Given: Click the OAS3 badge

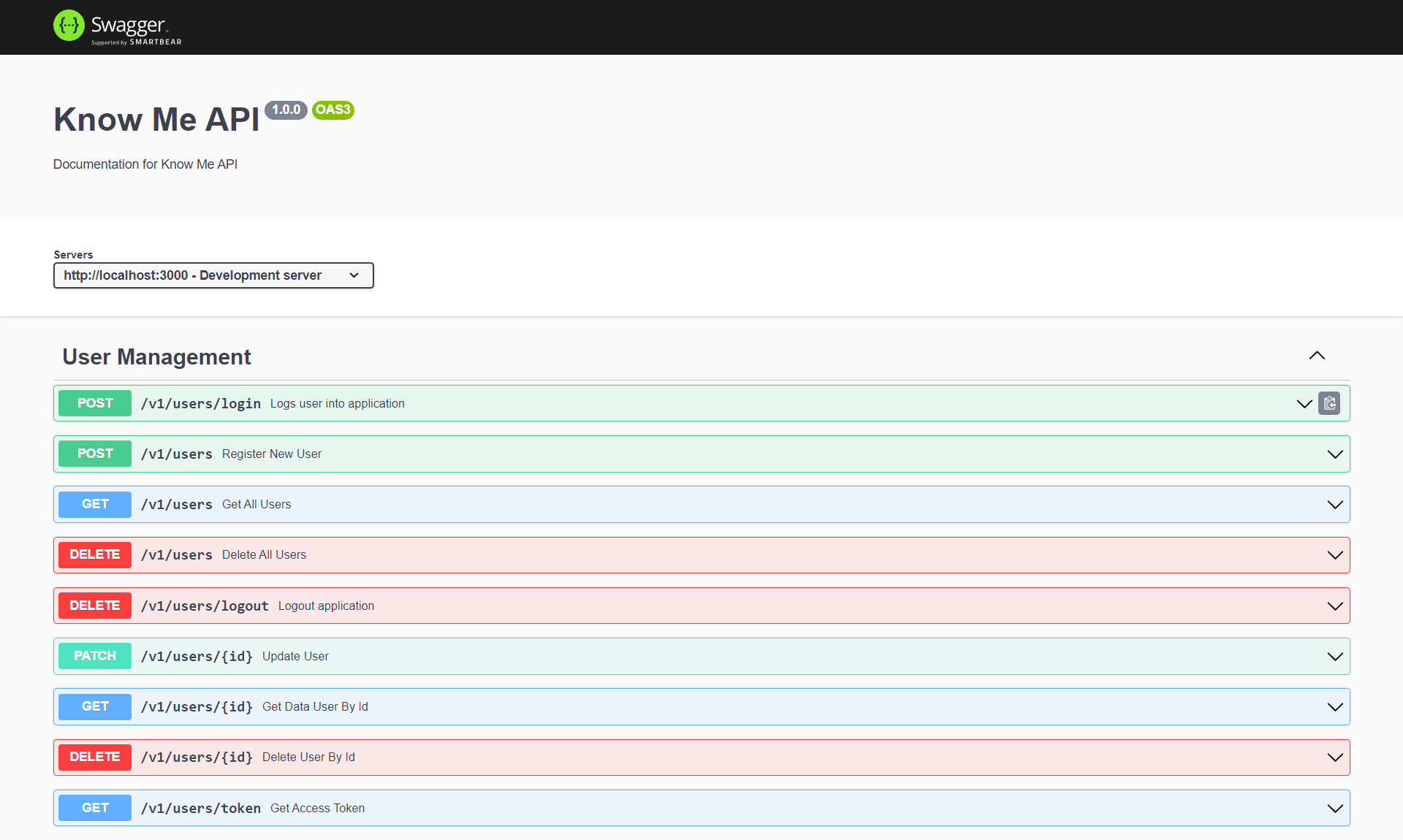Looking at the screenshot, I should 333,110.
